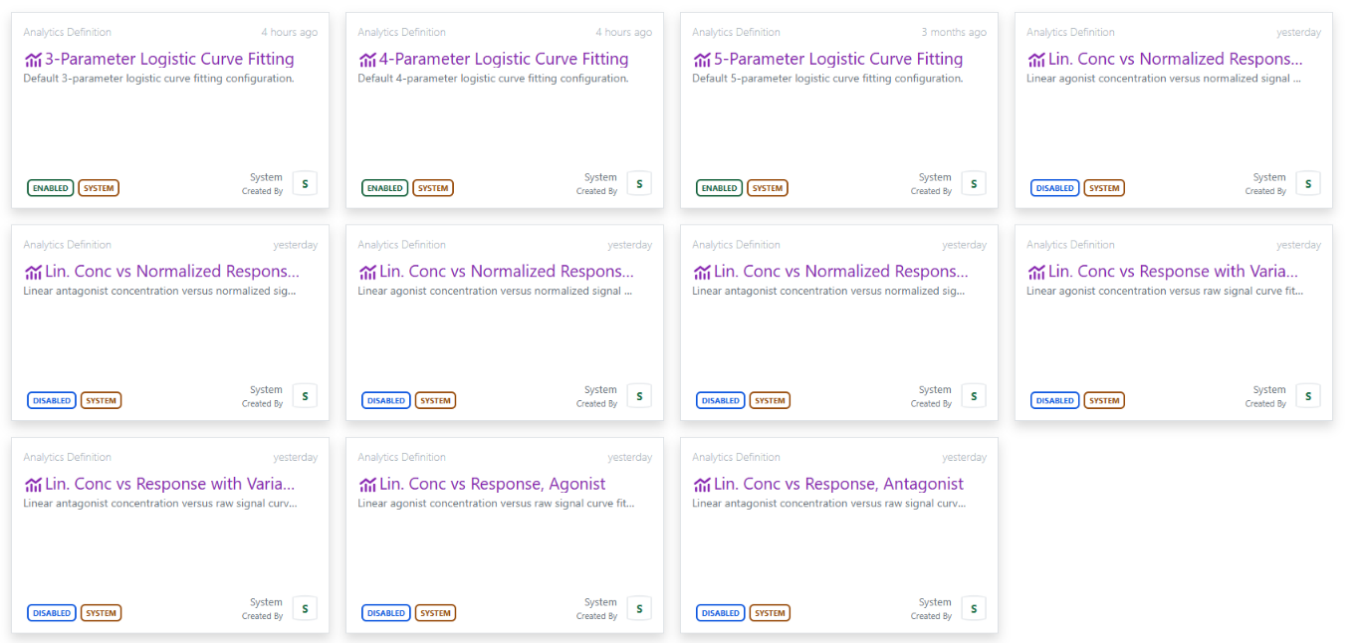
Task: Click DISABLED badge on Lin. Conc vs Response, Antagonist card
Action: pos(721,613)
